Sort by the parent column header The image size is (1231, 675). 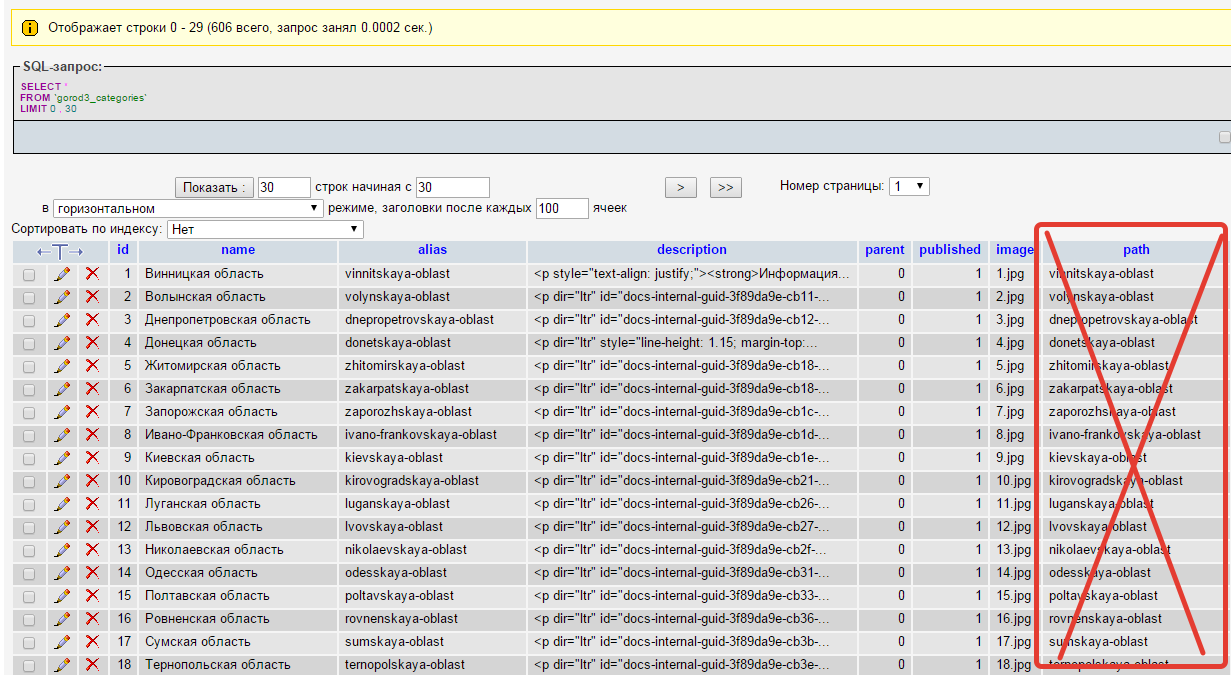click(x=885, y=250)
